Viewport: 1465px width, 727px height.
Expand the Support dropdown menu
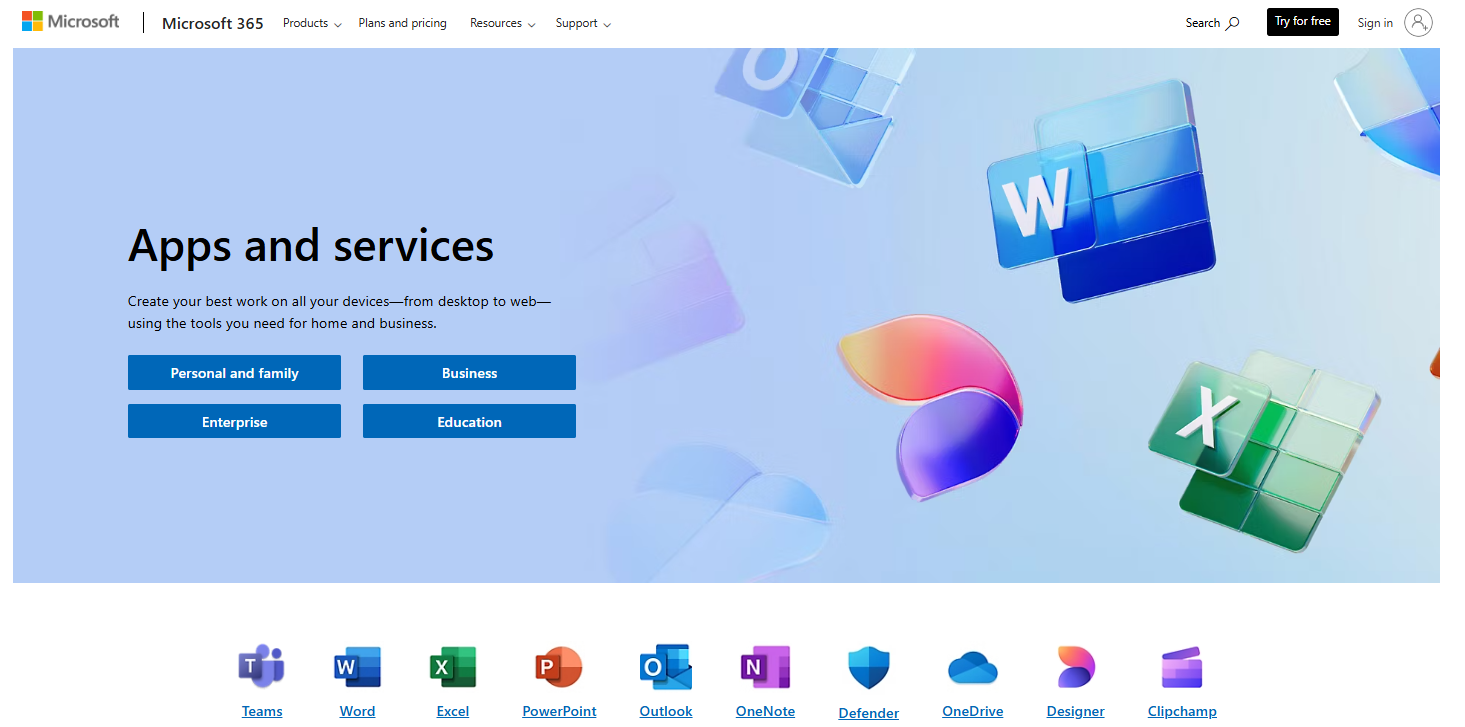click(583, 23)
